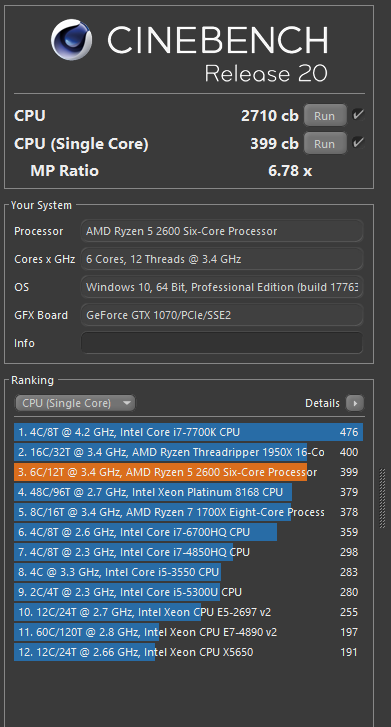Viewport: 391px width, 727px height.
Task: Click the Processor name field
Action: point(222,231)
